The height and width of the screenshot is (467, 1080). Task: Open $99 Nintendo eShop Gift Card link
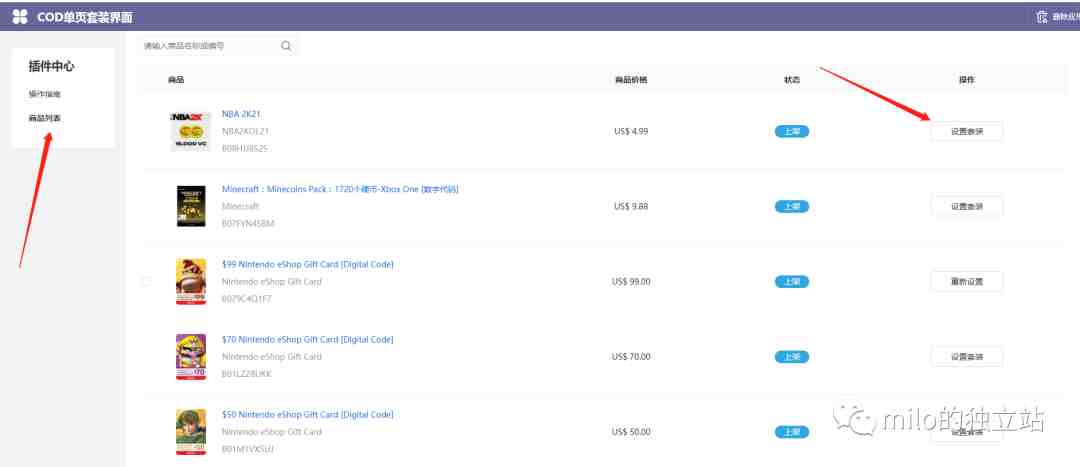coord(308,264)
